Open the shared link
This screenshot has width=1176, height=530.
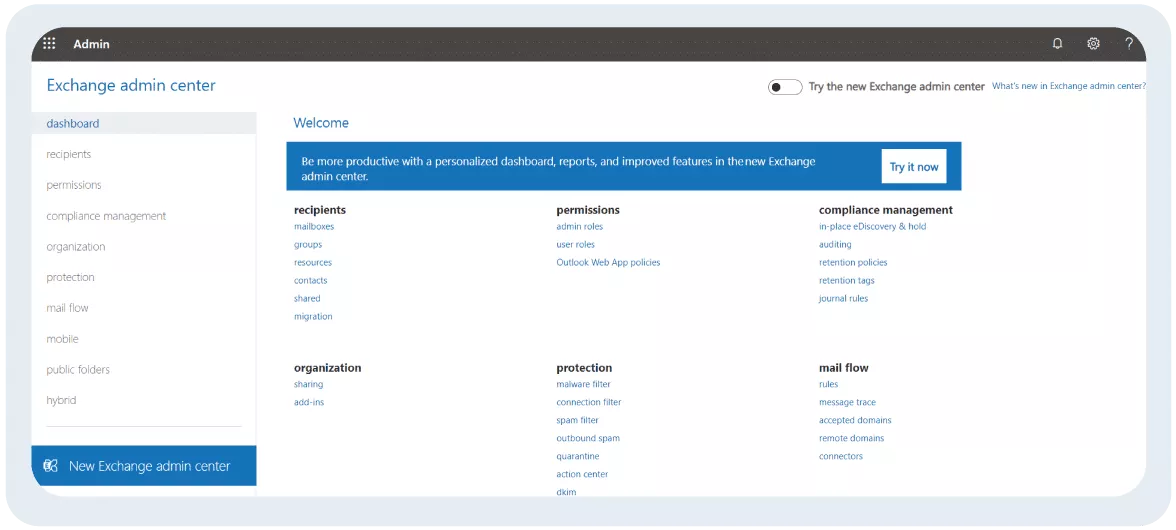coord(308,298)
